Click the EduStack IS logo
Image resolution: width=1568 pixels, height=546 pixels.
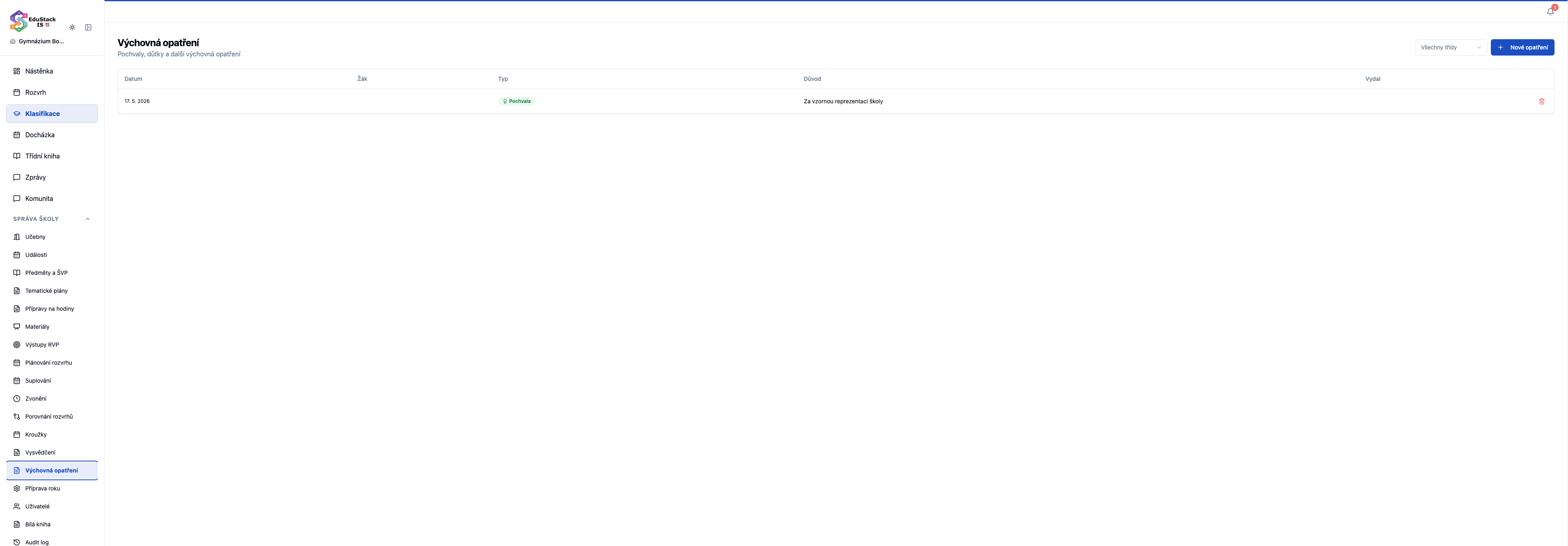[x=33, y=21]
